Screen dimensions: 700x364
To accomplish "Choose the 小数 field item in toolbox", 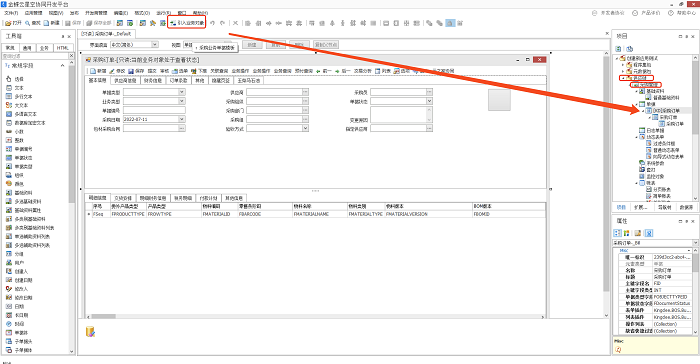I will (x=19, y=132).
